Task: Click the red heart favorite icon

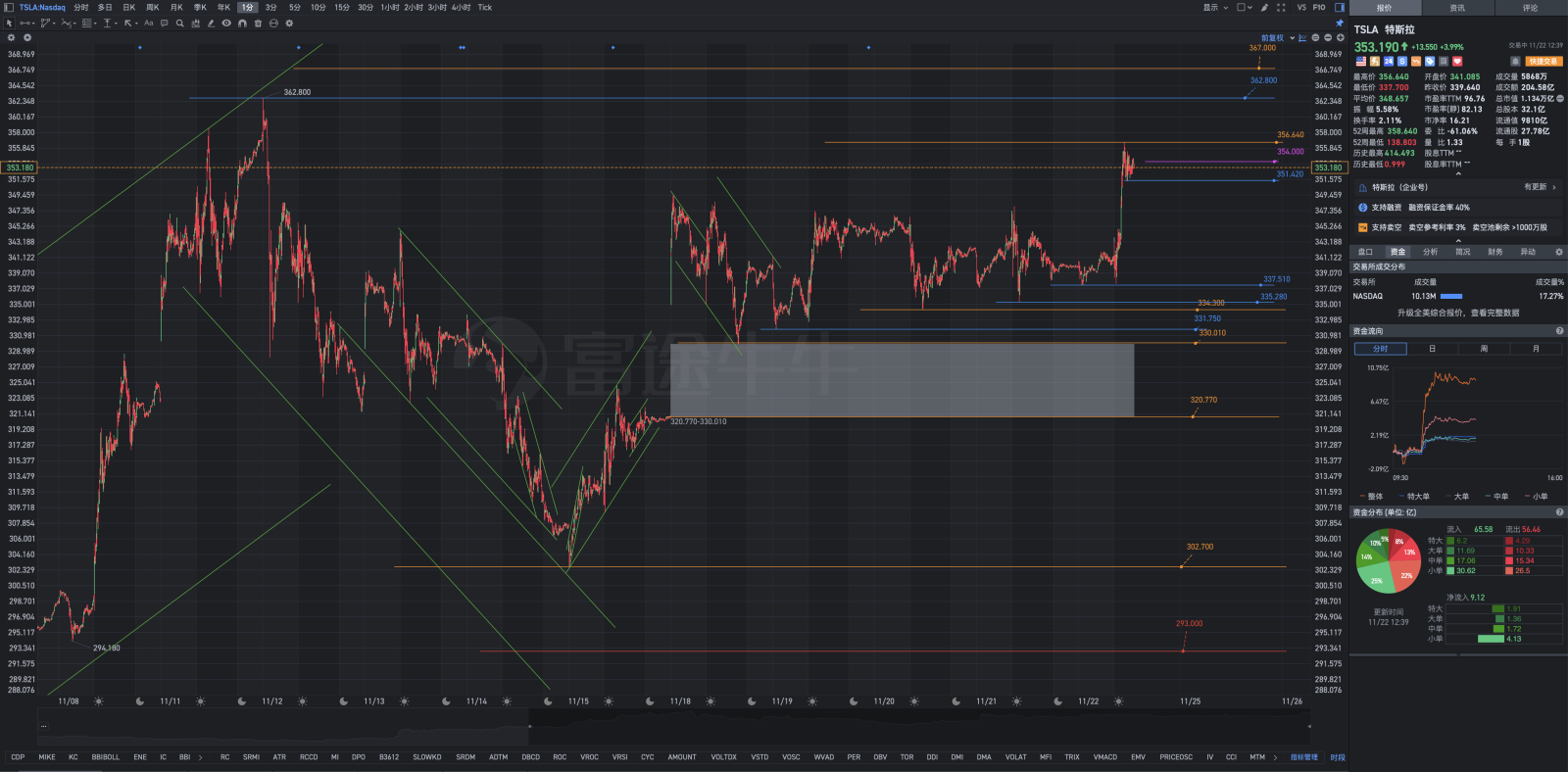Action: click(x=1457, y=61)
